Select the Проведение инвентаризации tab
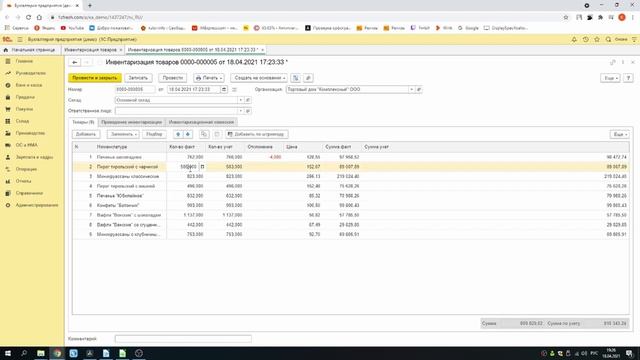640x360 pixels. 131,122
